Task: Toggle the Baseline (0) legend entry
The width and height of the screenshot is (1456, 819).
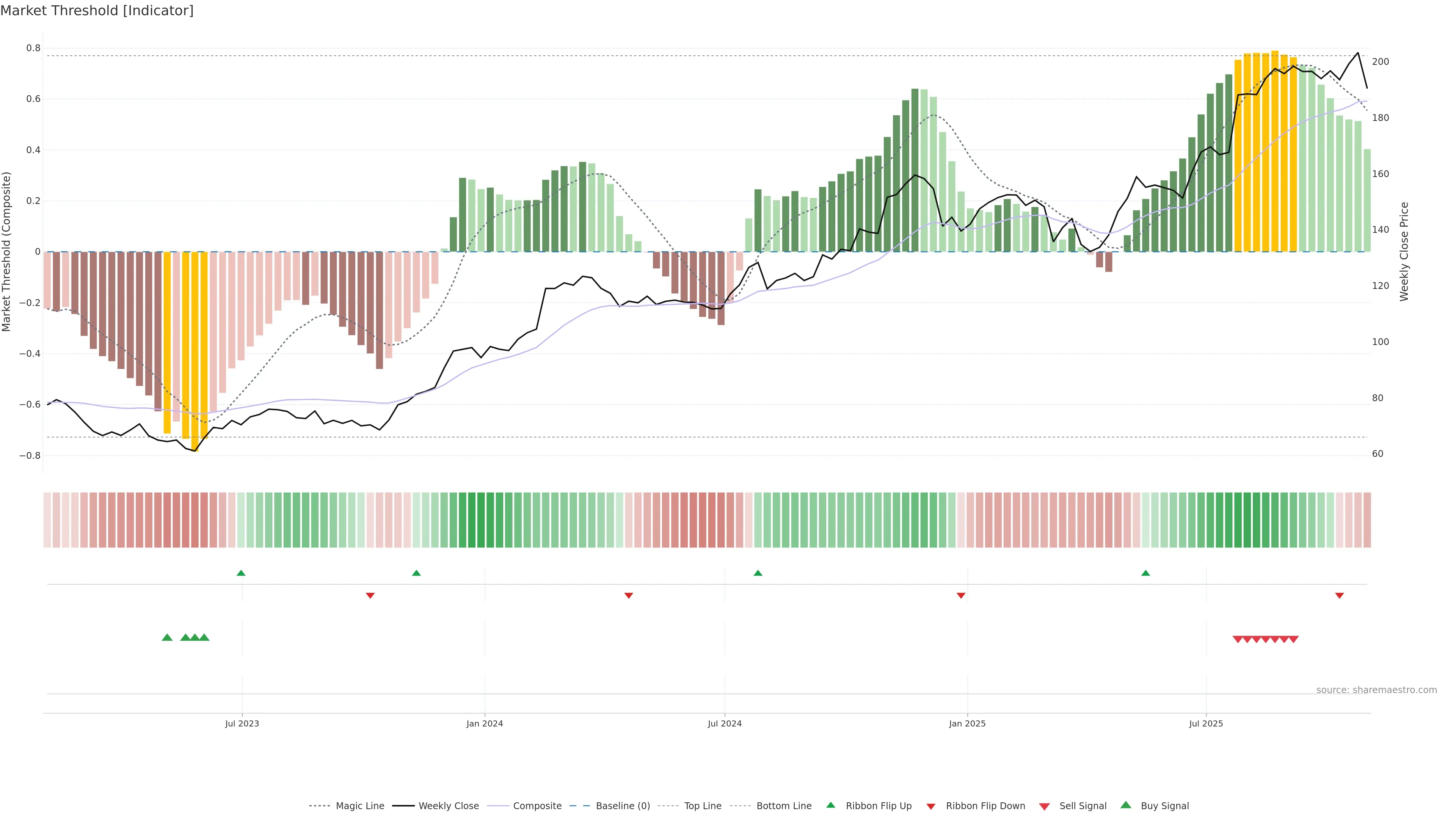Action: pos(623,806)
